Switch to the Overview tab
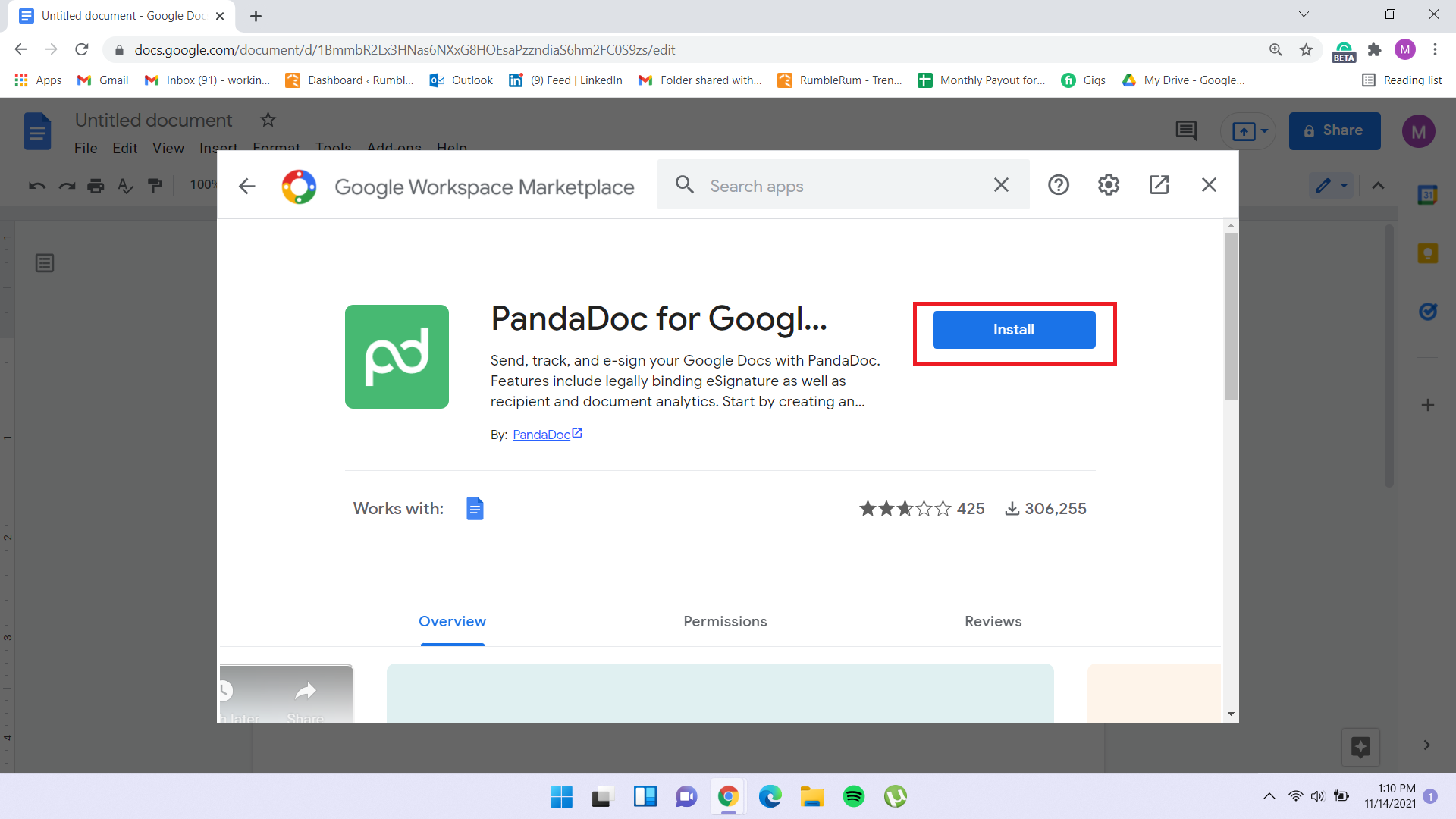This screenshot has width=1456, height=819. point(452,621)
